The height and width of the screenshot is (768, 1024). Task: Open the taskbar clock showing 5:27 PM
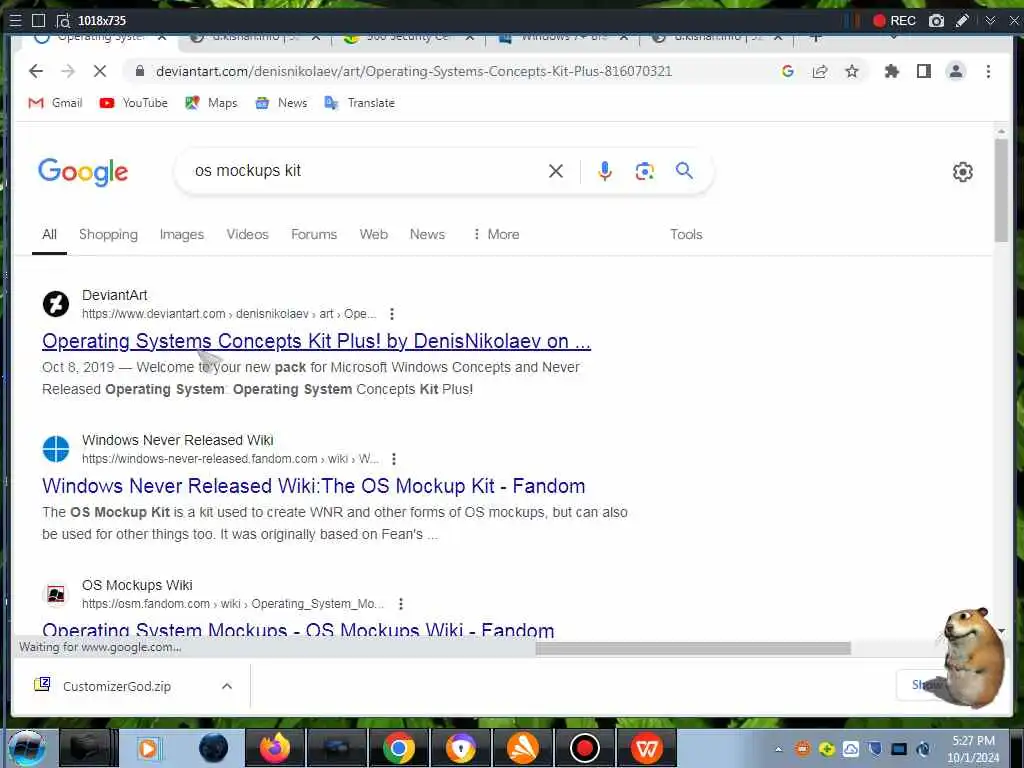(973, 749)
